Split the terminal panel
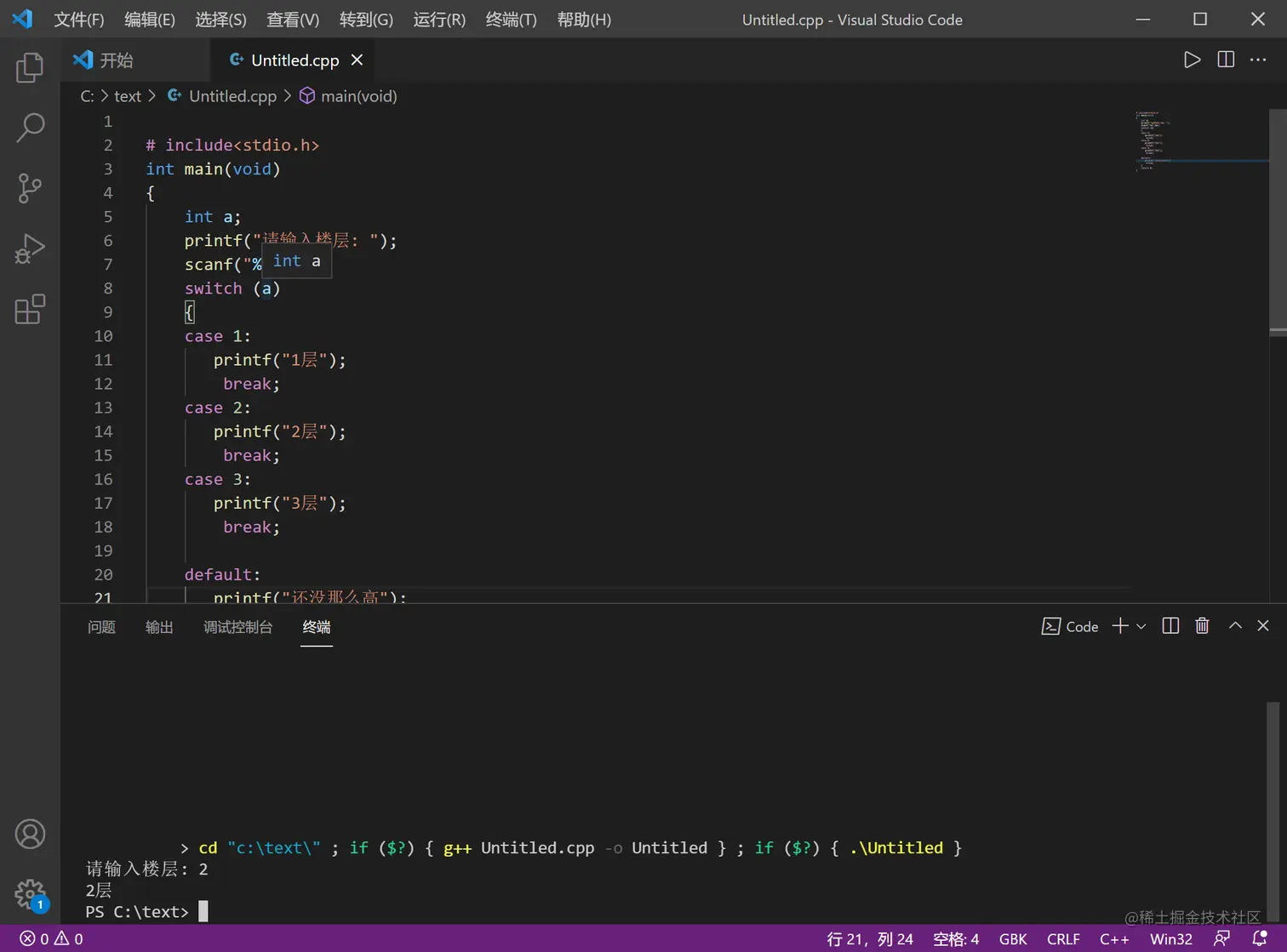1287x952 pixels. point(1170,626)
